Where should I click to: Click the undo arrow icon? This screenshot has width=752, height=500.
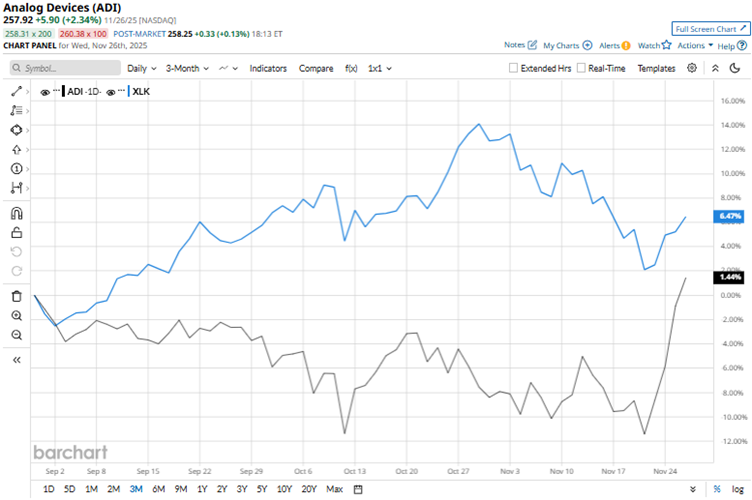(x=16, y=252)
